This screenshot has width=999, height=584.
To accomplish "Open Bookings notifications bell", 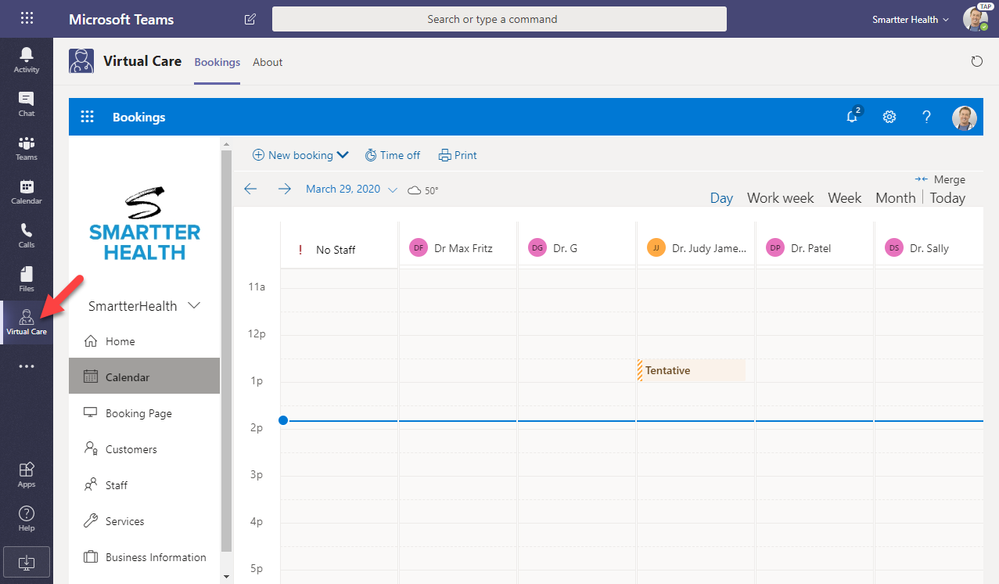I will [852, 116].
